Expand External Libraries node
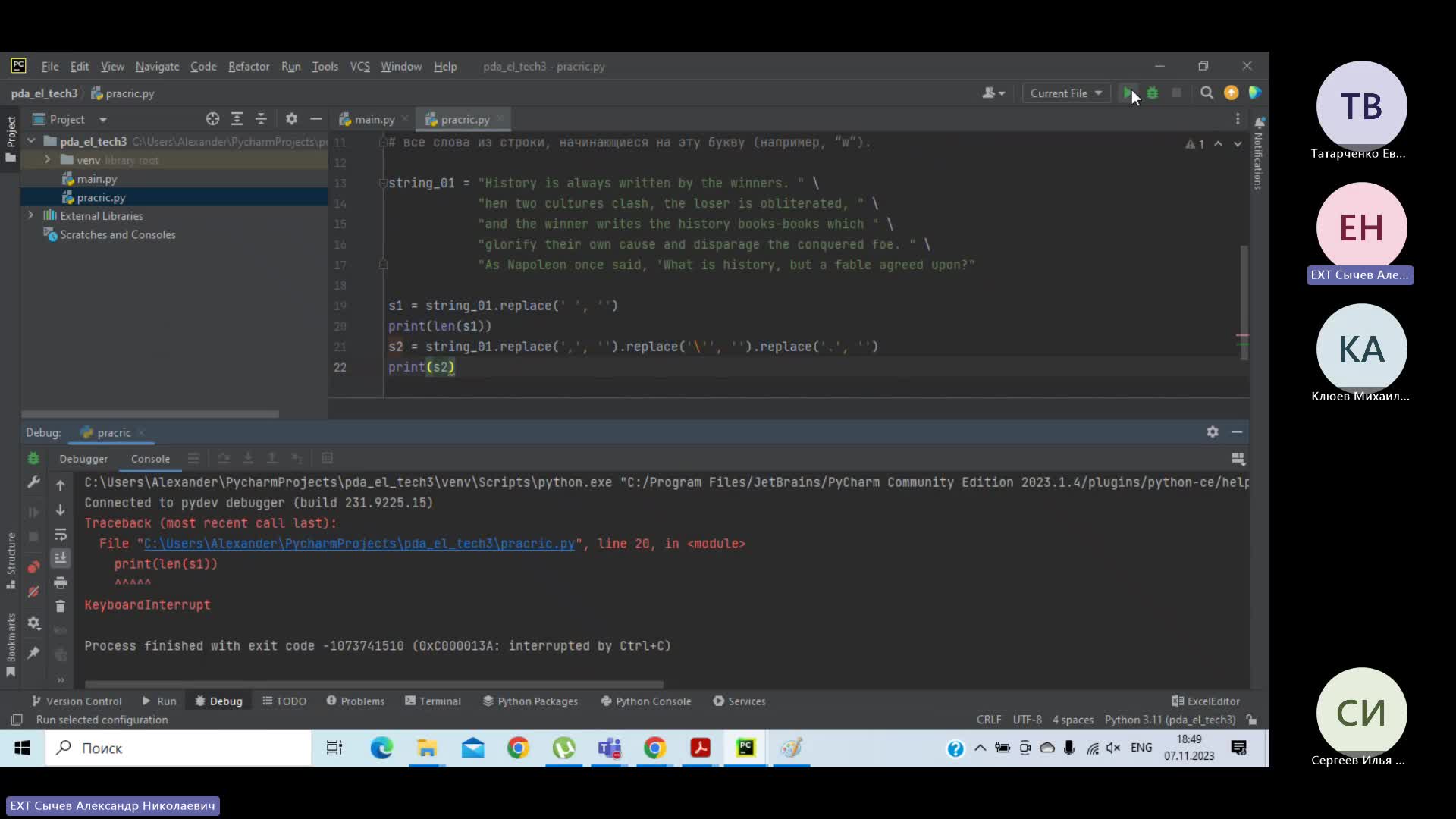The width and height of the screenshot is (1456, 819). (x=31, y=215)
